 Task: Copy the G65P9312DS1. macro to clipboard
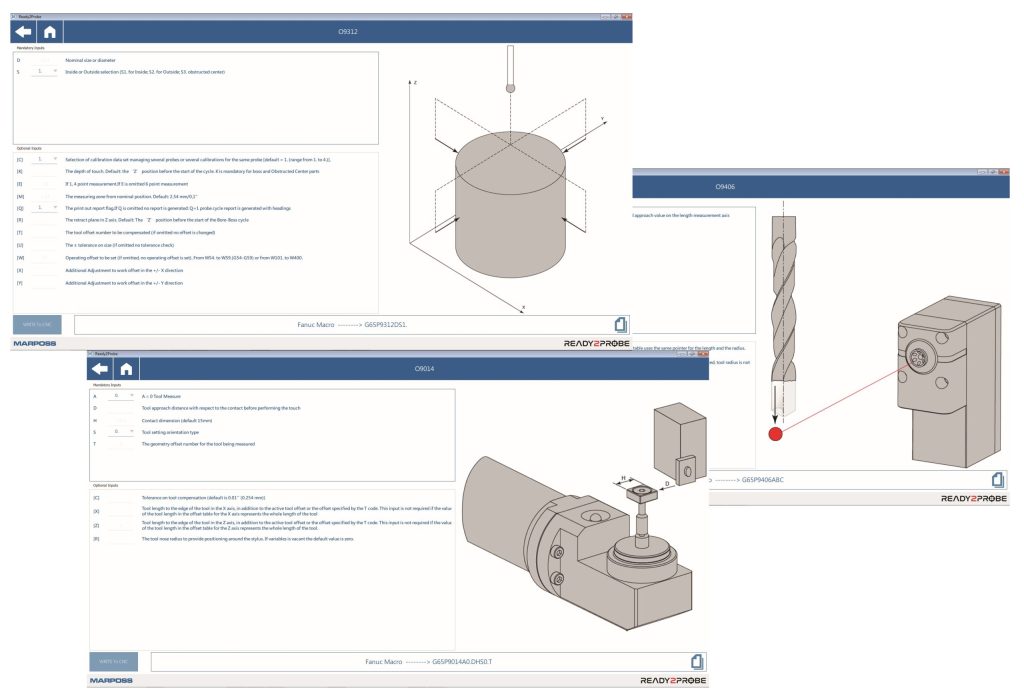tap(621, 324)
